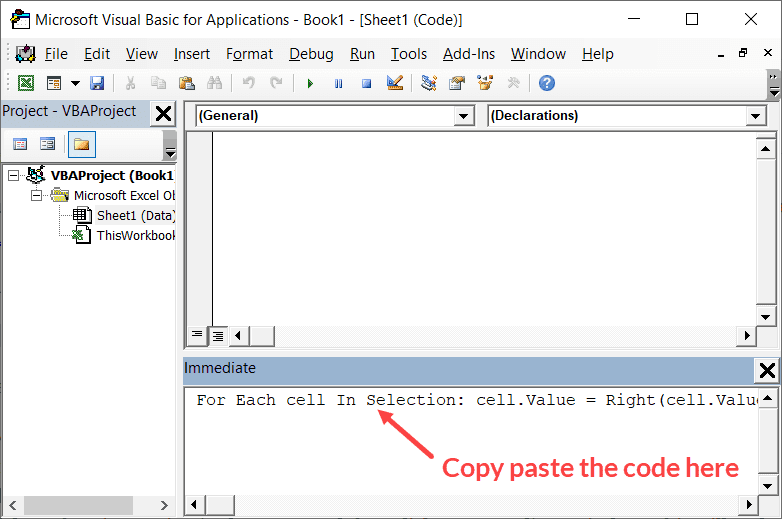Click the View Microsoft Excel icon
Image resolution: width=782 pixels, height=519 pixels.
[x=26, y=83]
